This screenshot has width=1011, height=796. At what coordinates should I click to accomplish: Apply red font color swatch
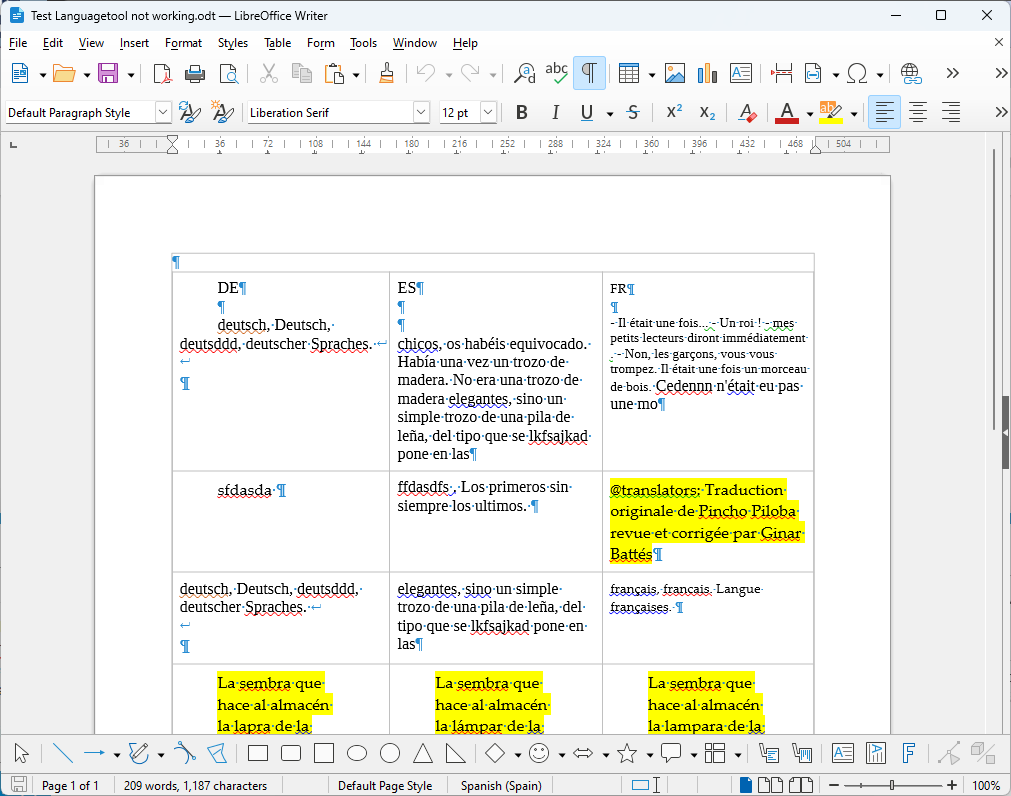(787, 113)
